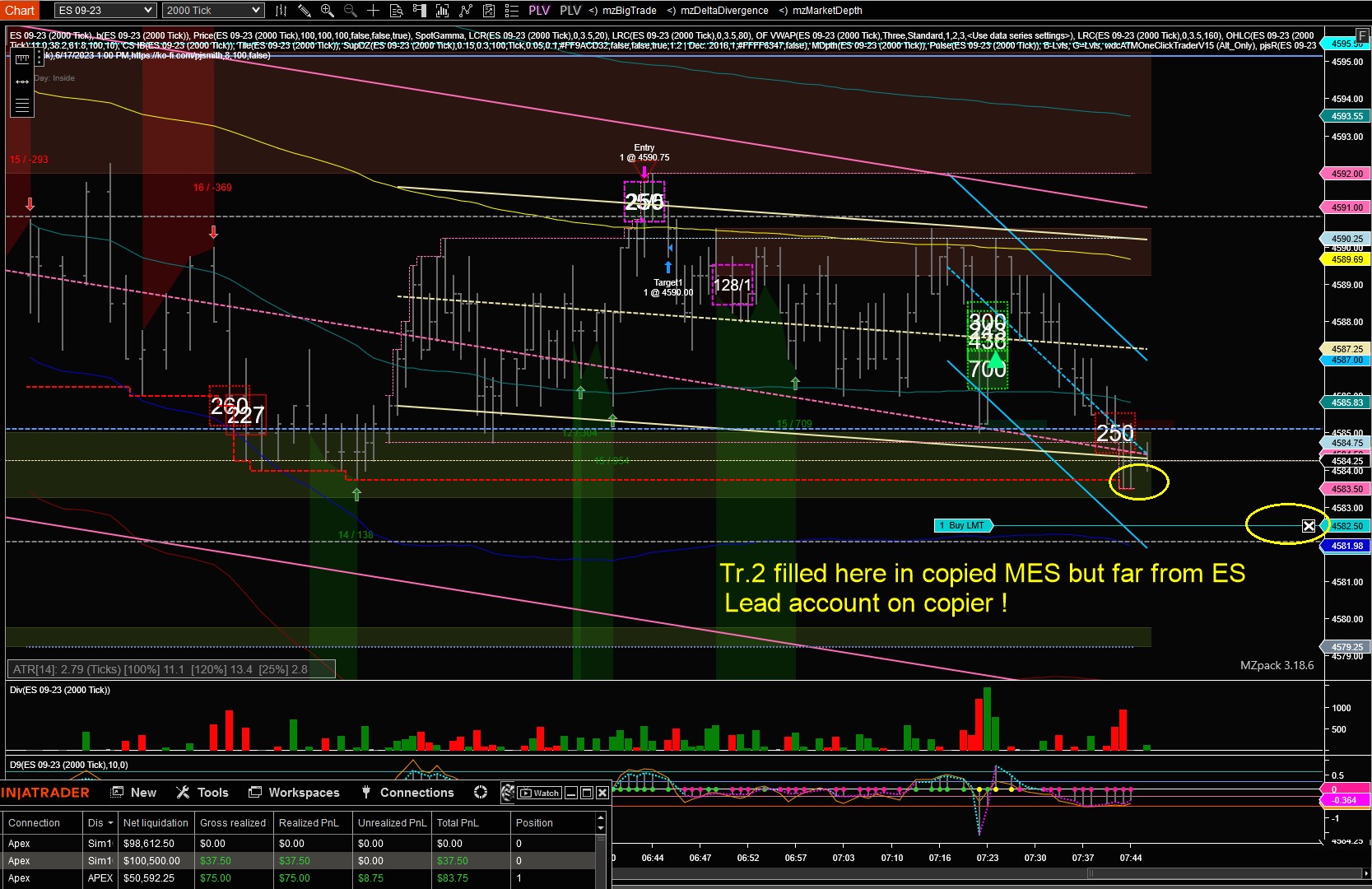Click the hamburger lines icon on chart

pyautogui.click(x=22, y=105)
